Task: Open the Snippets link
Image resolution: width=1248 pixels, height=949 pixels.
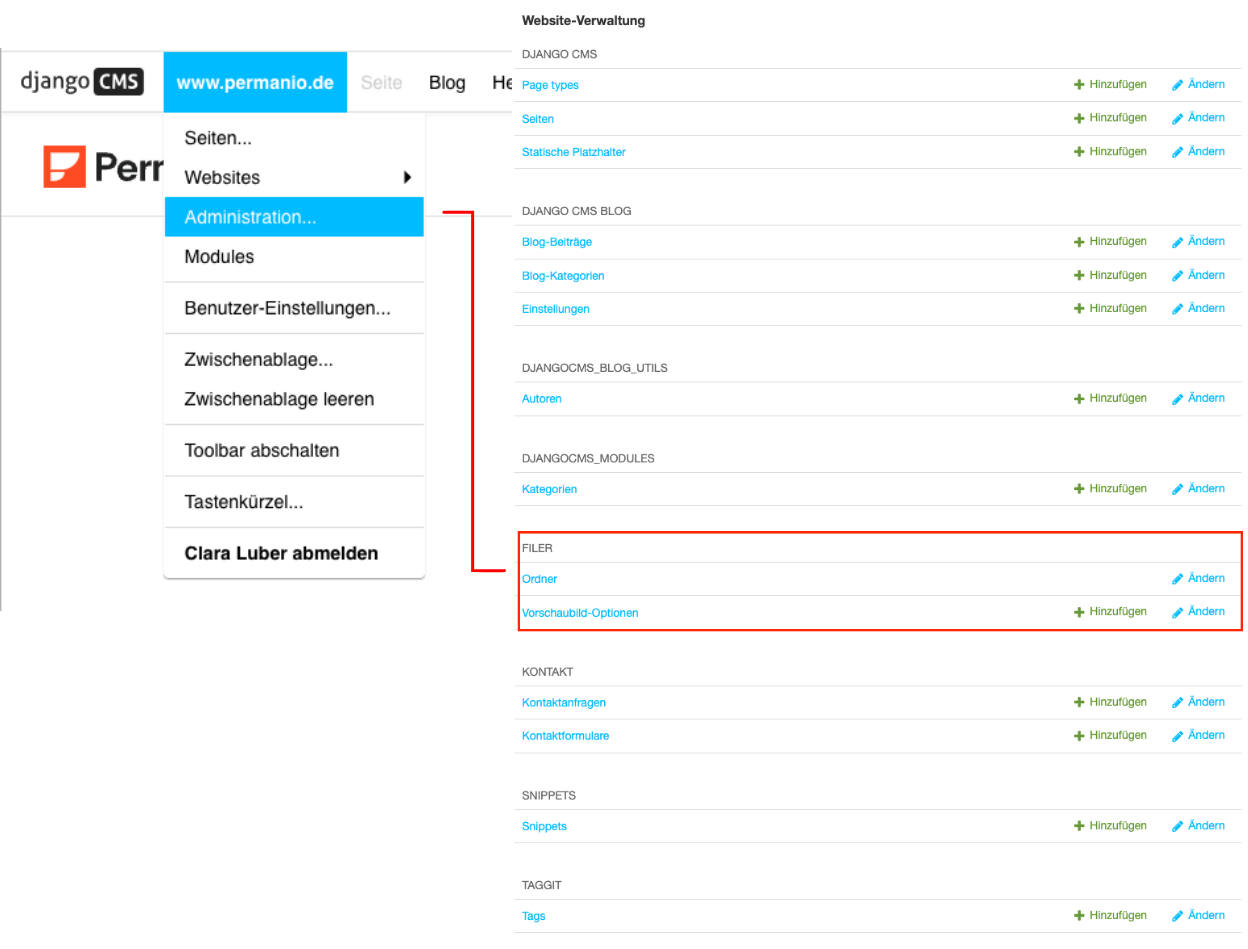Action: tap(544, 827)
